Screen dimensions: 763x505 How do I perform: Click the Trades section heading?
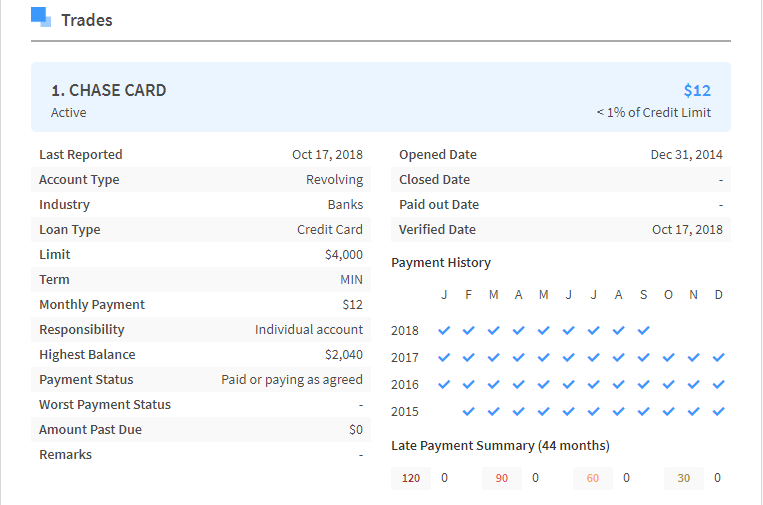click(87, 20)
